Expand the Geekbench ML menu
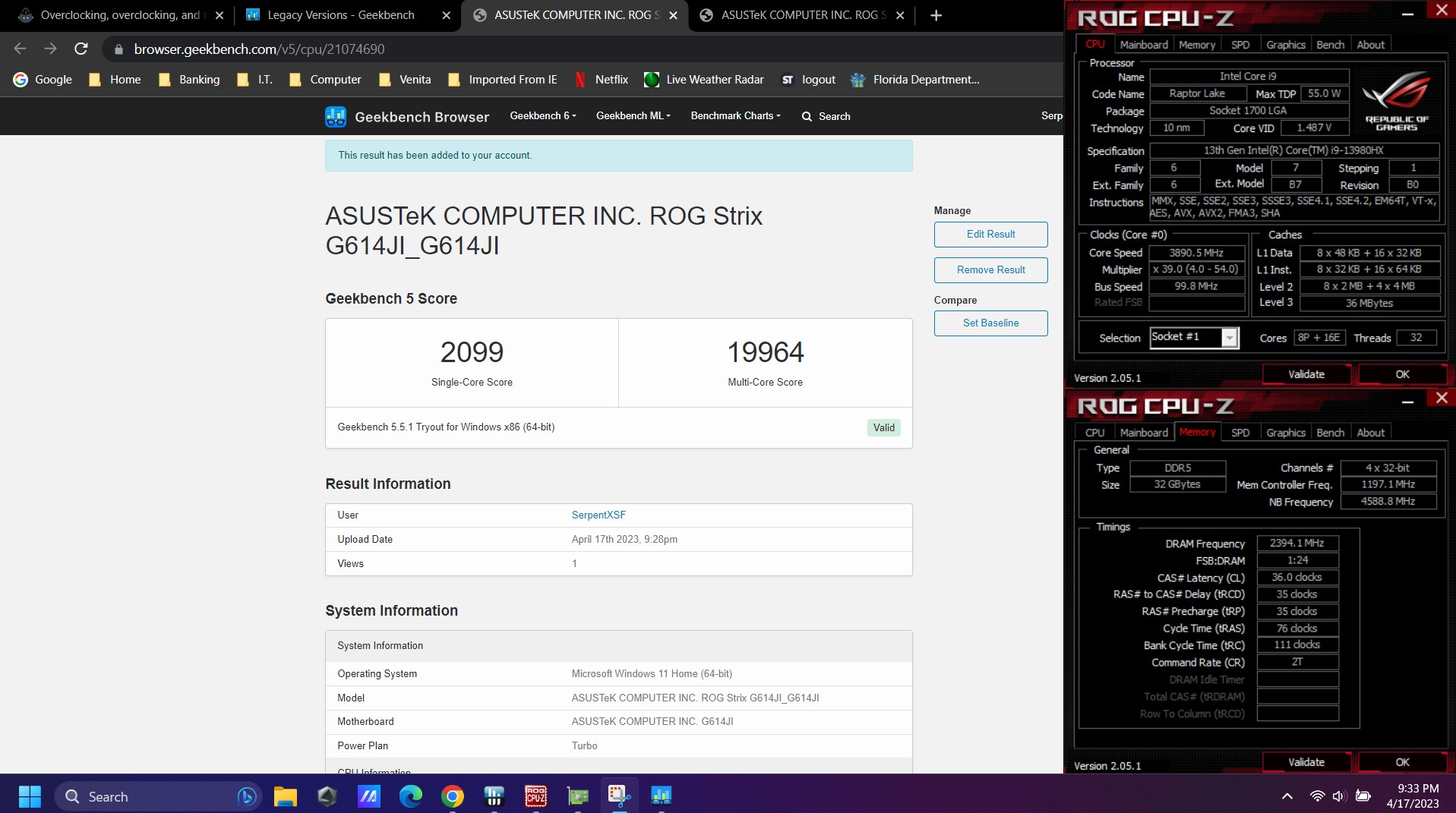1456x813 pixels. point(633,116)
